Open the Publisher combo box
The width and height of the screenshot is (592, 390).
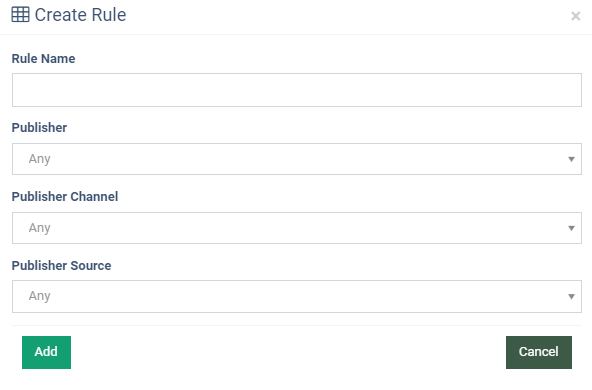tap(297, 159)
